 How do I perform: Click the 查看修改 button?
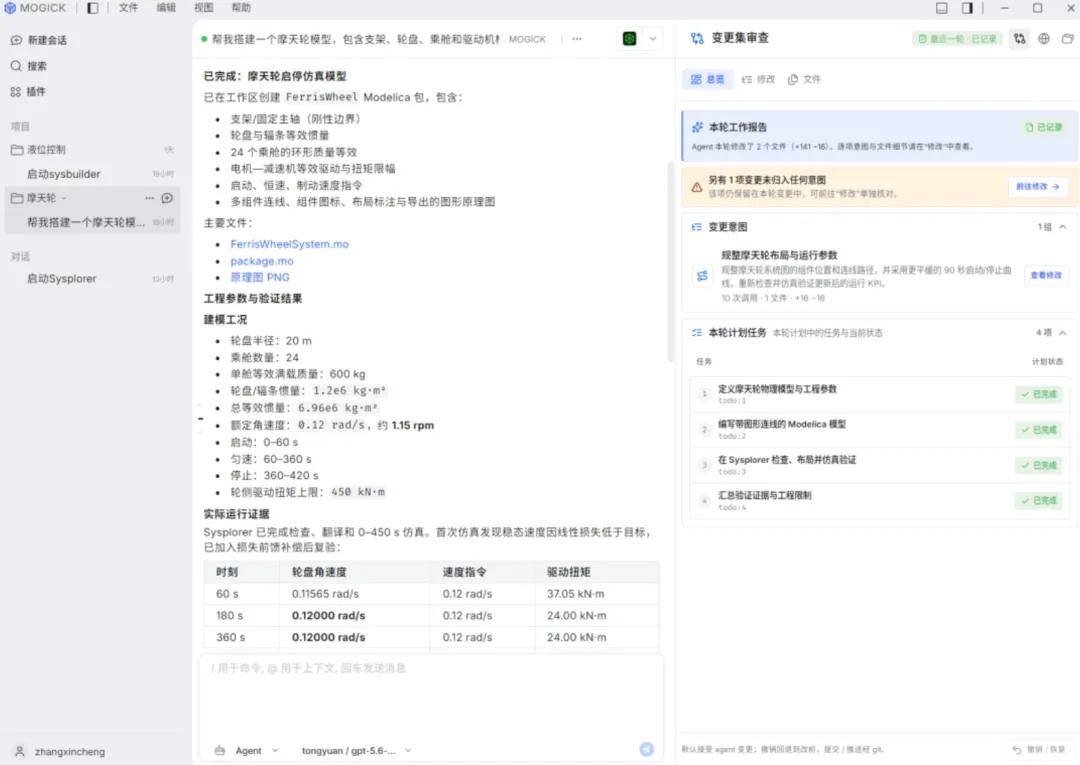coord(1046,275)
